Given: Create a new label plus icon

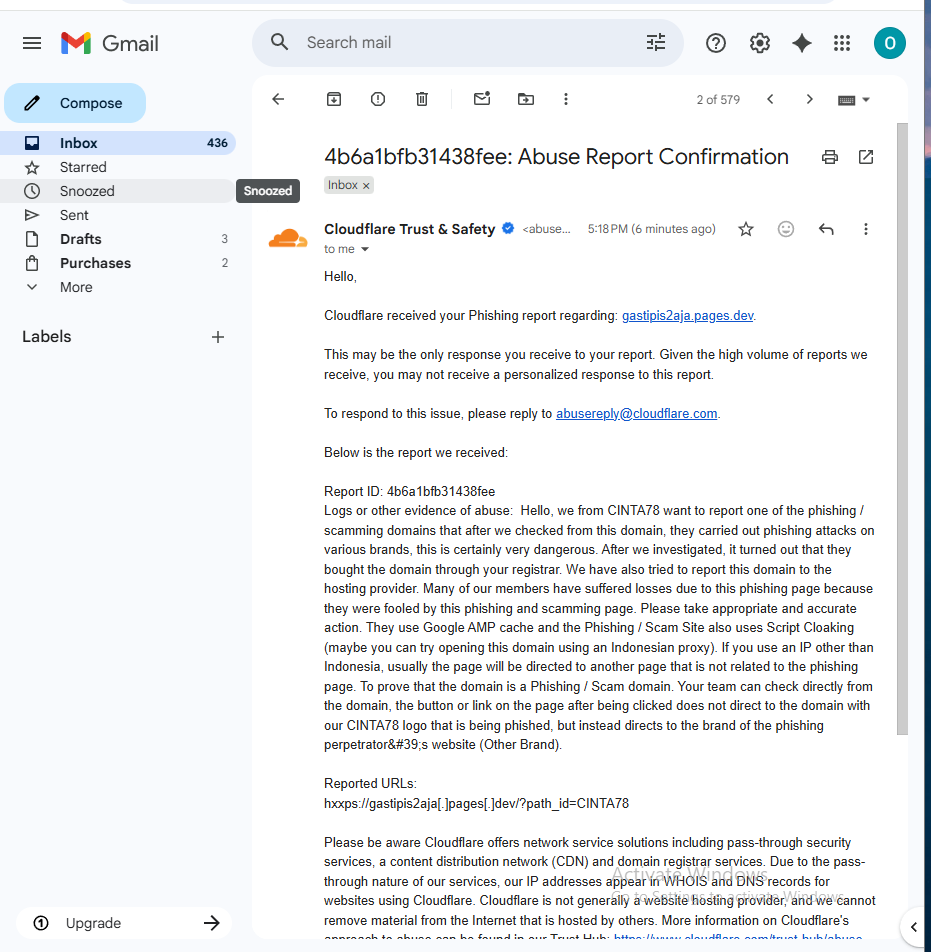Looking at the screenshot, I should click(218, 337).
